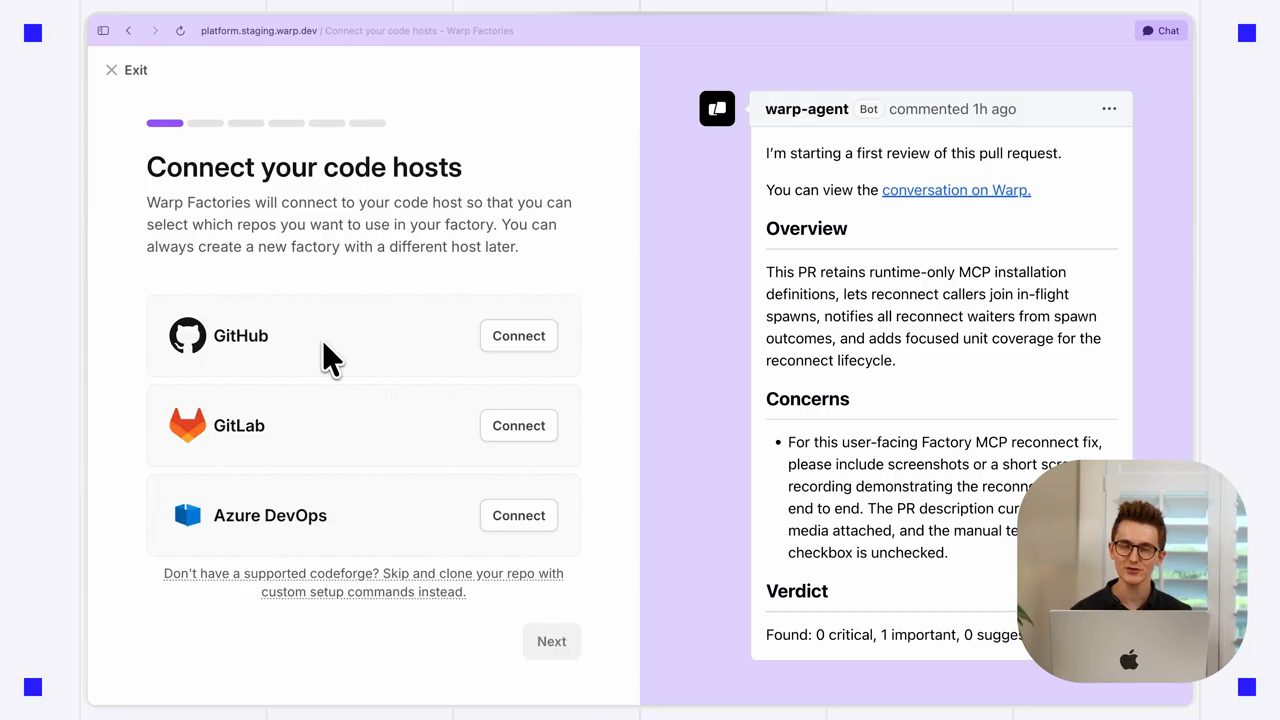Screen dimensions: 1280x720
Task: Connect the GitHub code host
Action: 519,336
